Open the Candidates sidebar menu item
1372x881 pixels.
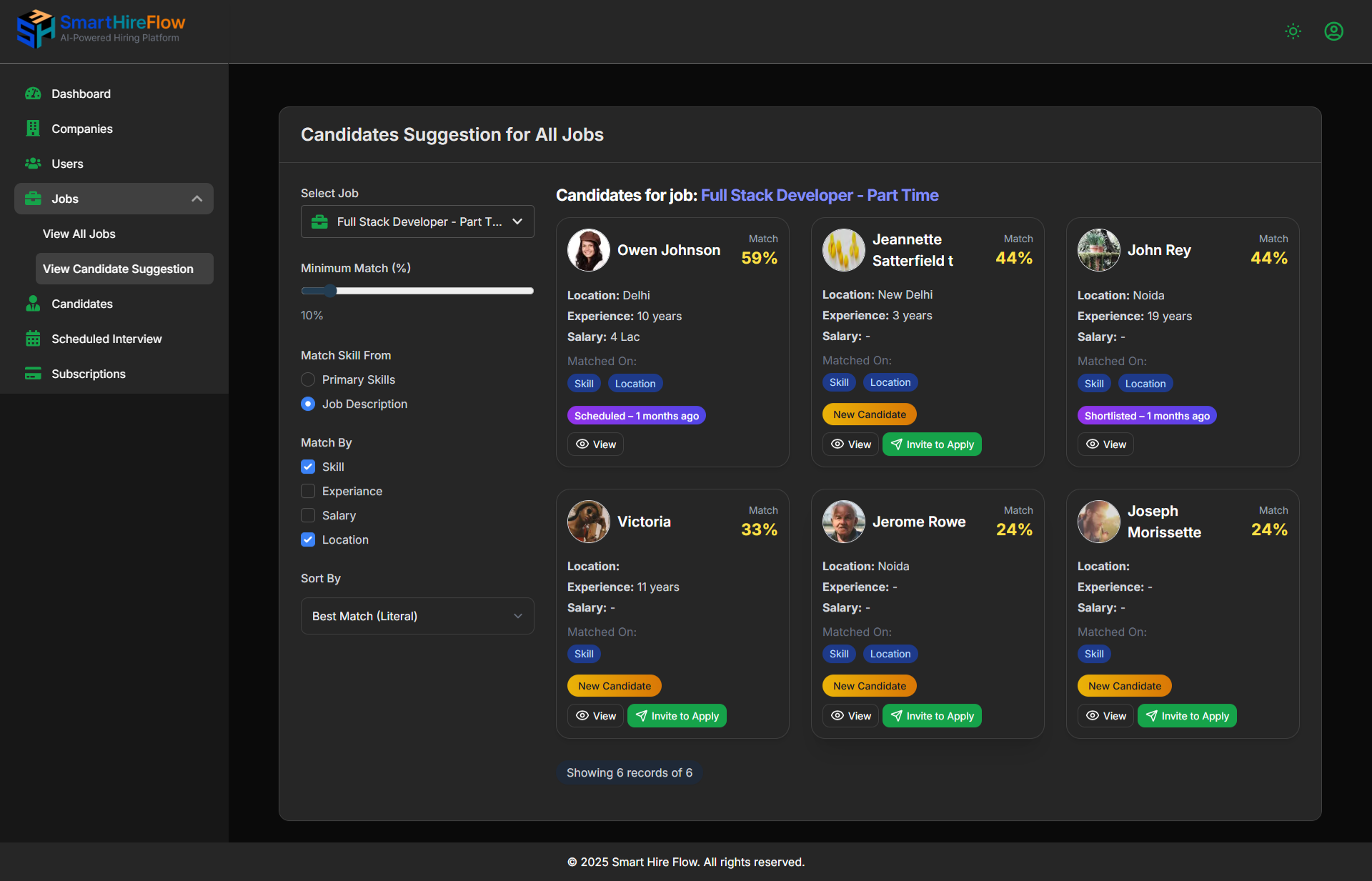point(82,304)
